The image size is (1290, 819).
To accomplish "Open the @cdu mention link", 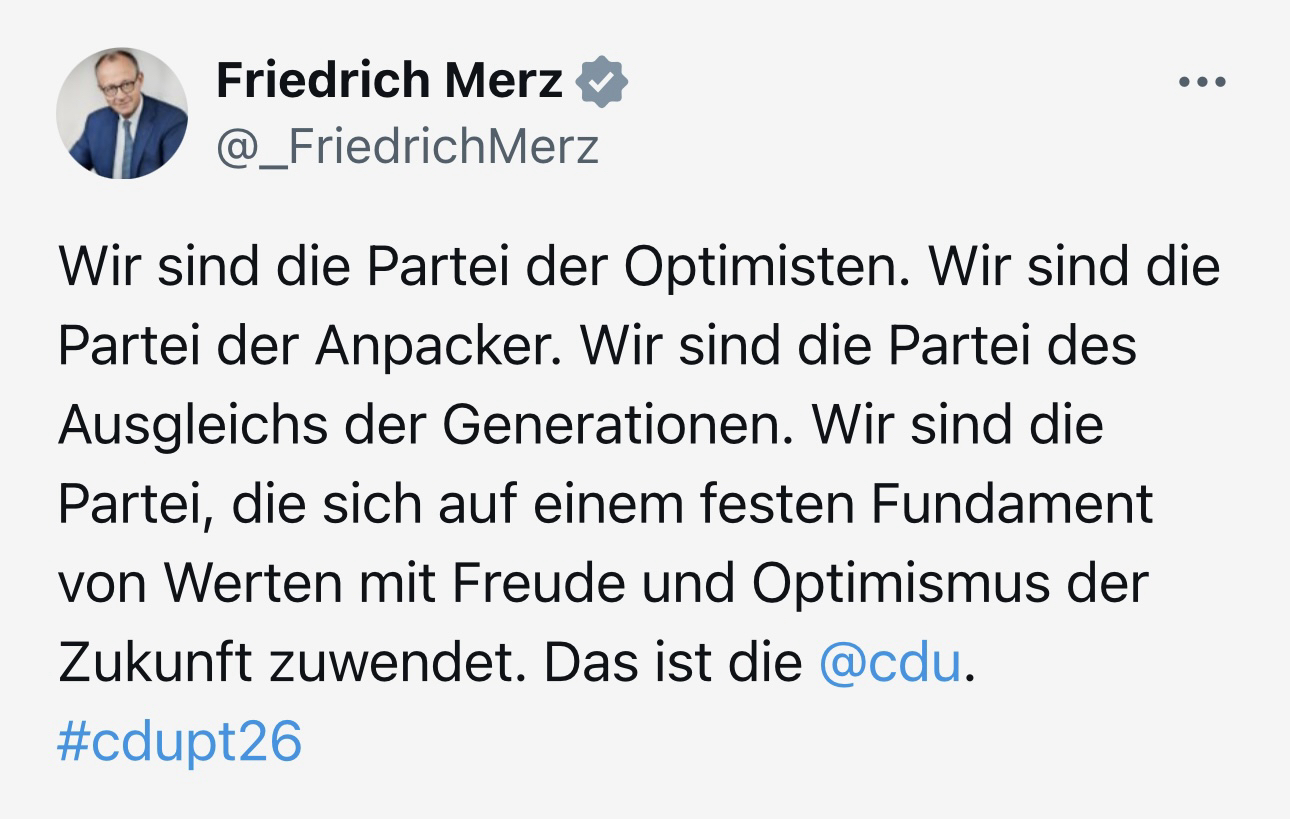I will pos(890,663).
